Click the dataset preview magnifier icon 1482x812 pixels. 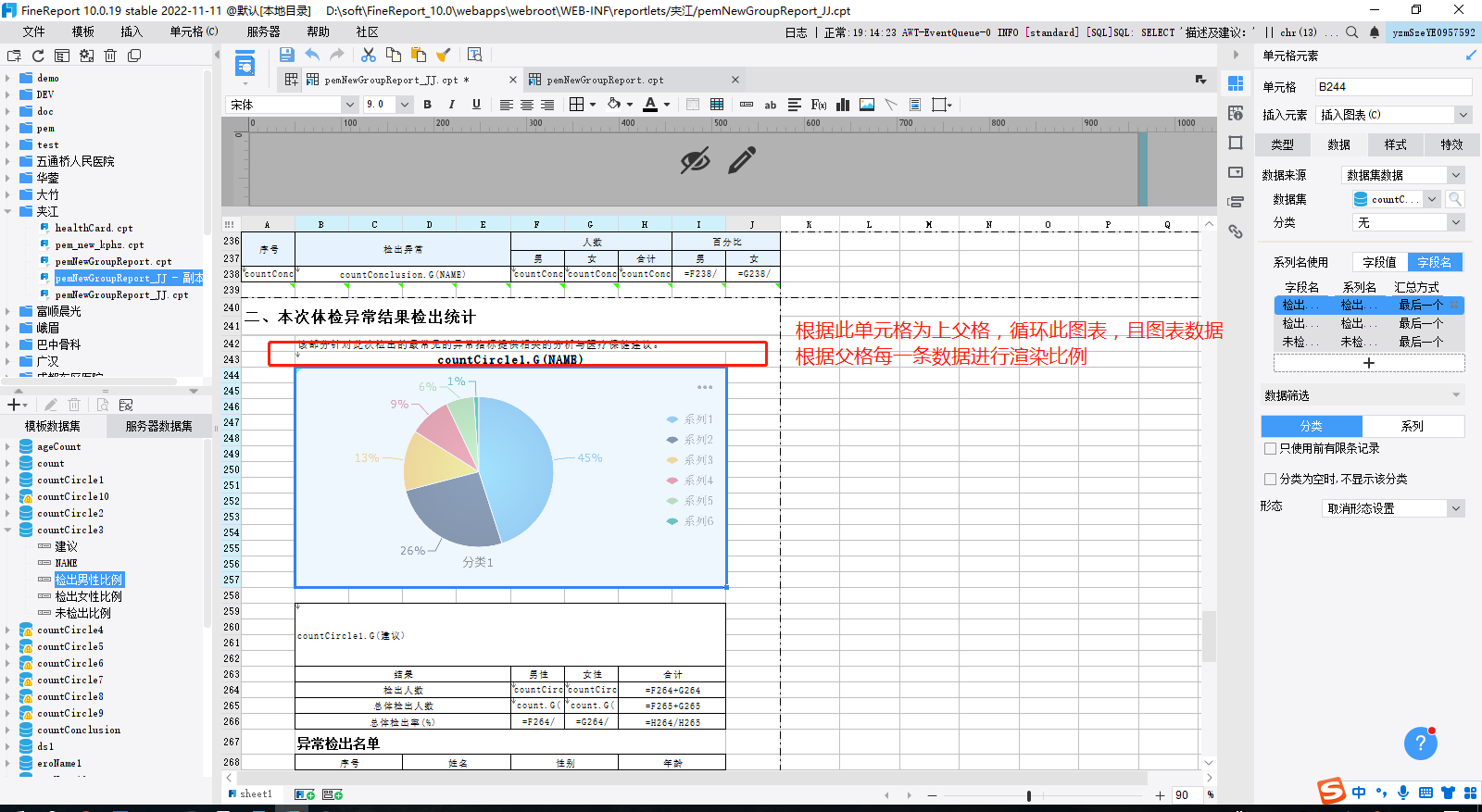(1455, 199)
